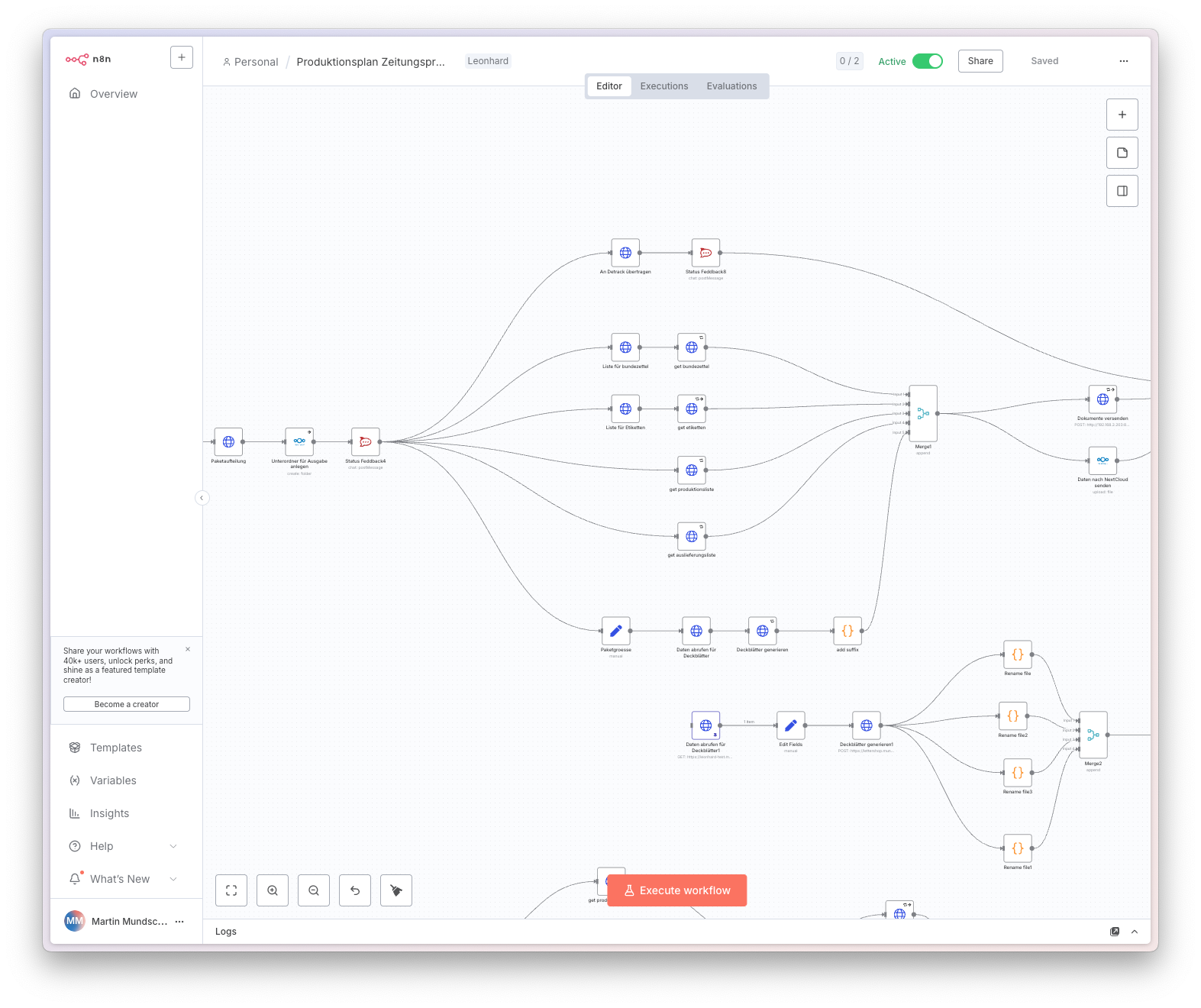The image size is (1201, 1008).
Task: Click the undo arrow canvas button
Action: [x=355, y=890]
